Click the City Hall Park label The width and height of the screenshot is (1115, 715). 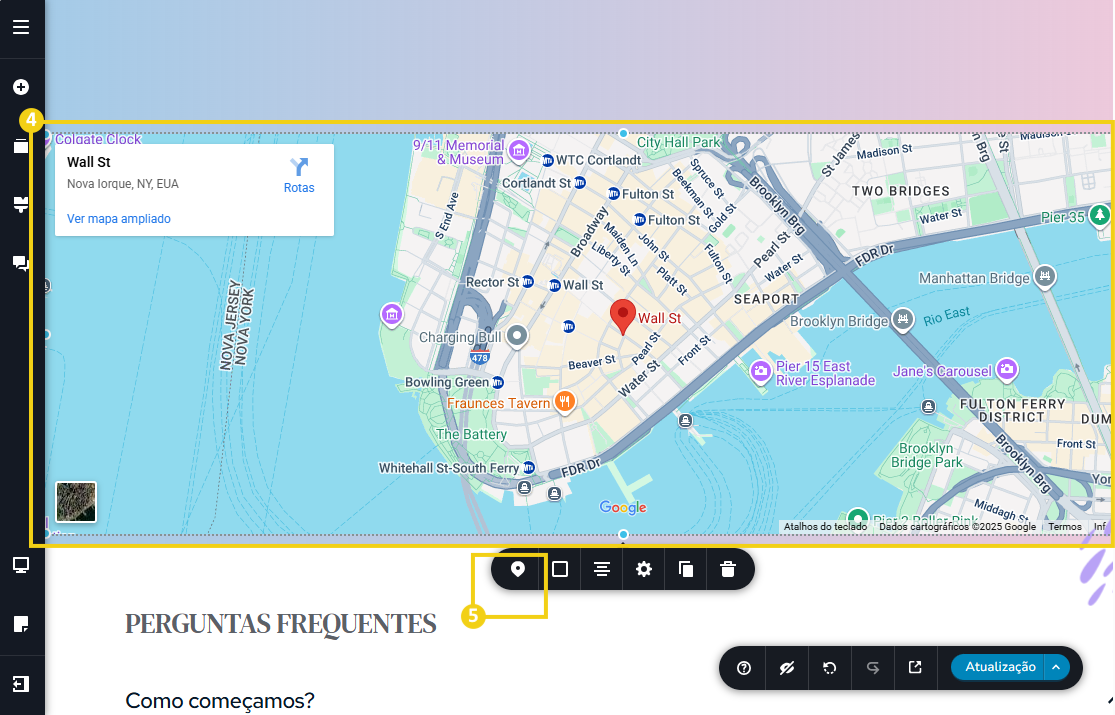(x=678, y=142)
